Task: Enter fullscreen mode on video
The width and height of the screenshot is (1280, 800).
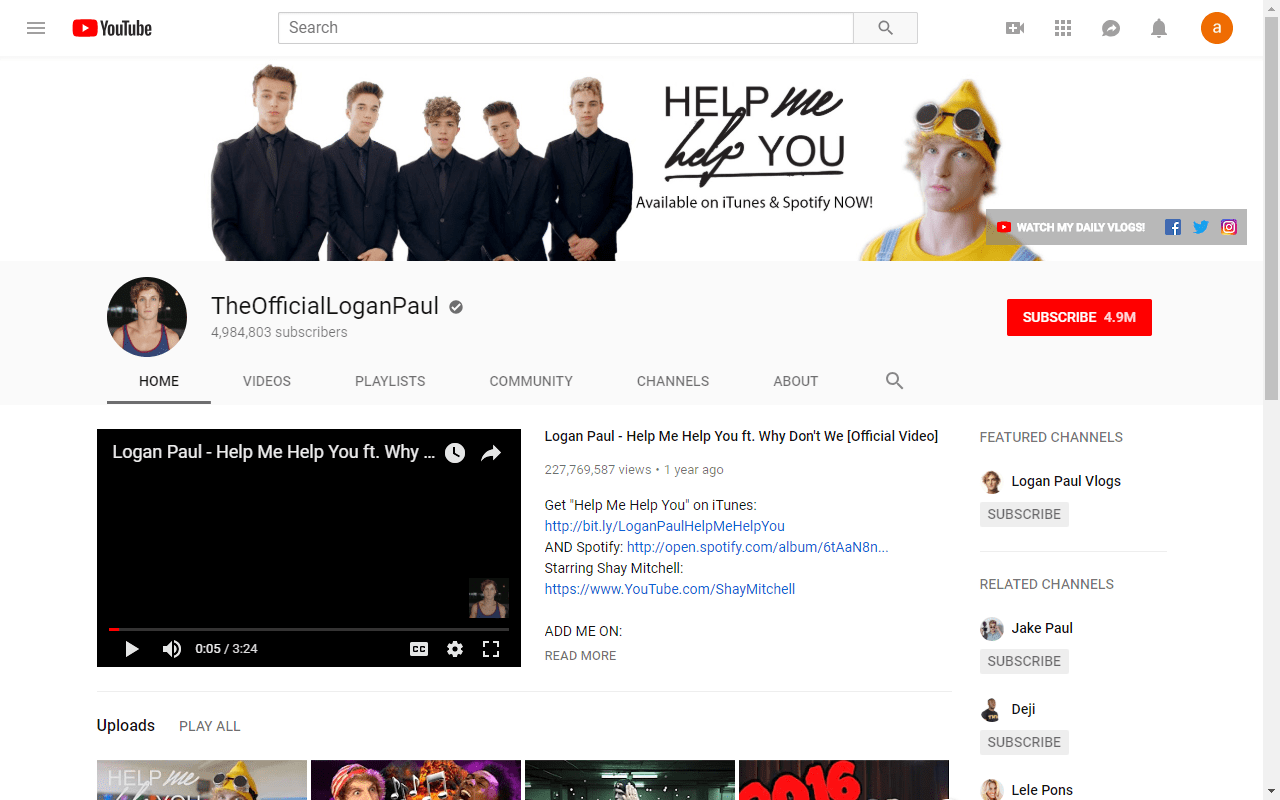Action: coord(491,649)
